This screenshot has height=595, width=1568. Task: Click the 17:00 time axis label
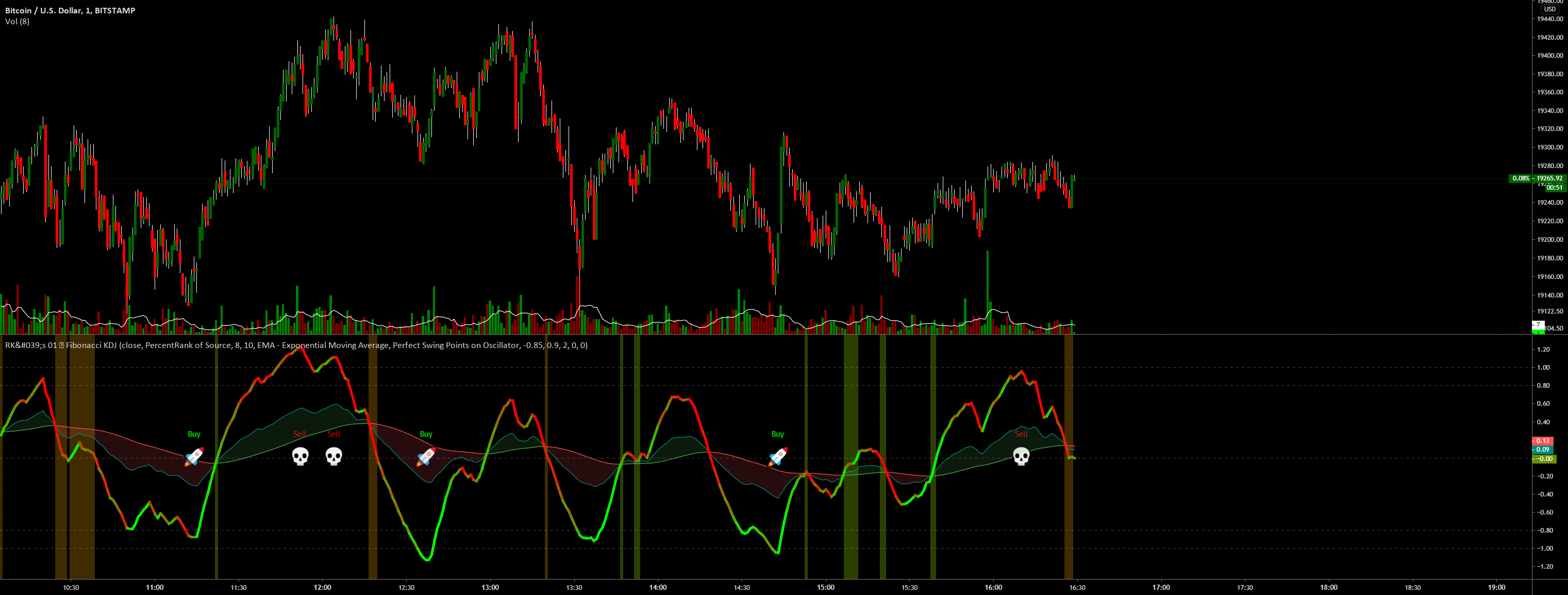tap(1161, 588)
